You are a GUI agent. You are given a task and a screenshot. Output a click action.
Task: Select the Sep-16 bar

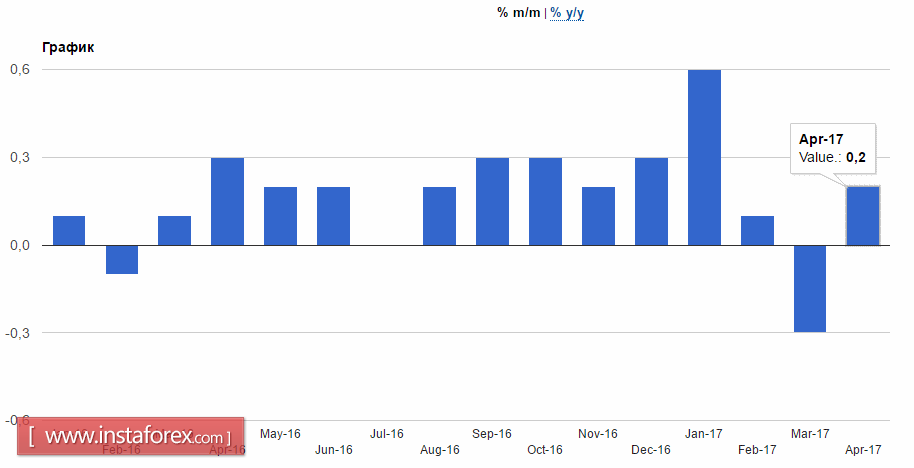[492, 202]
